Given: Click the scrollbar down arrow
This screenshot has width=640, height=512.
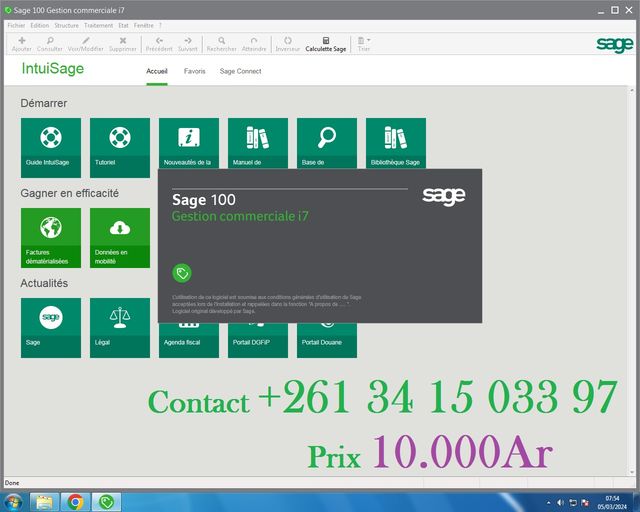Looking at the screenshot, I should point(632,472).
